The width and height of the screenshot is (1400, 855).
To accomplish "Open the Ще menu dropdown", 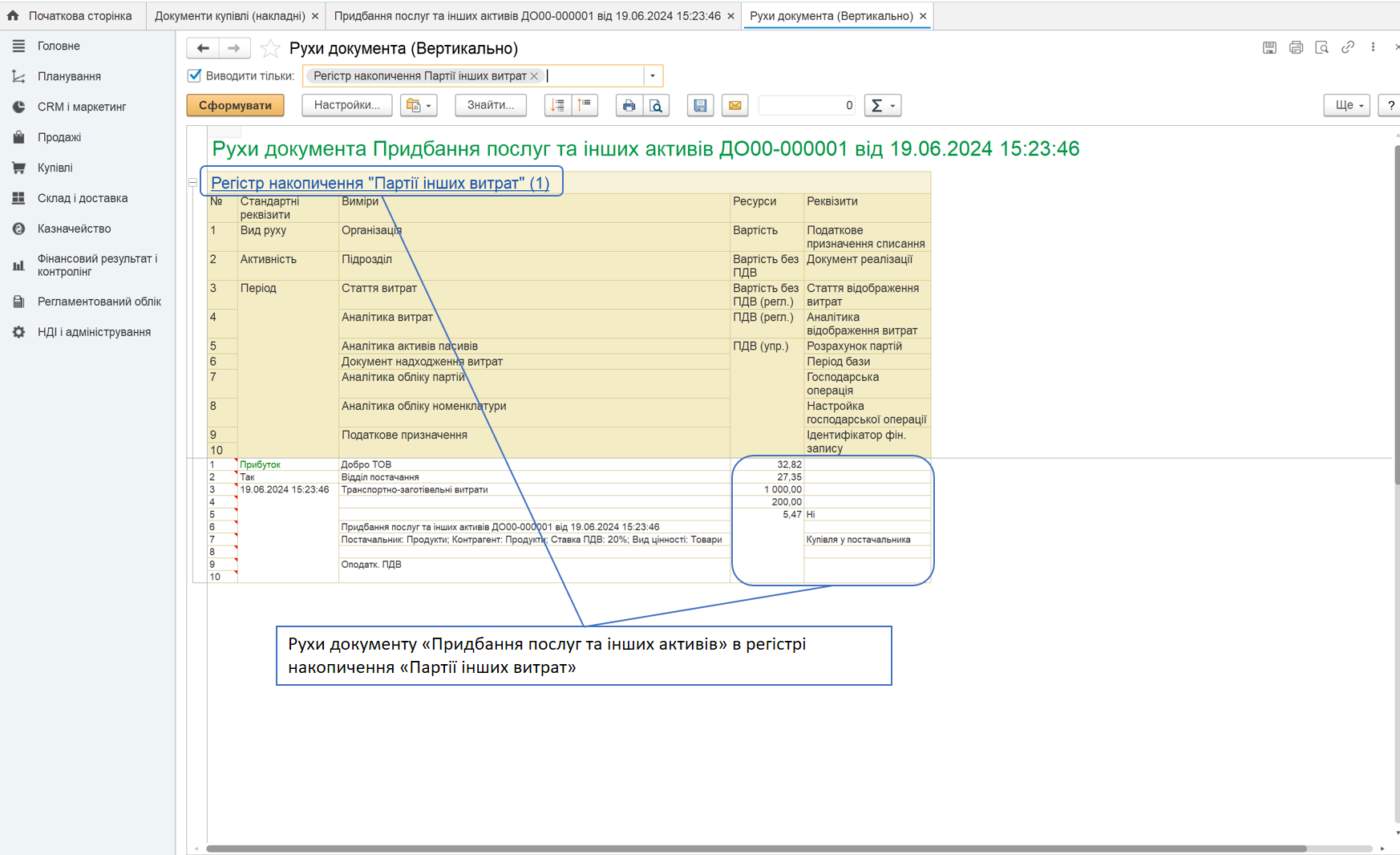I will tap(1347, 105).
